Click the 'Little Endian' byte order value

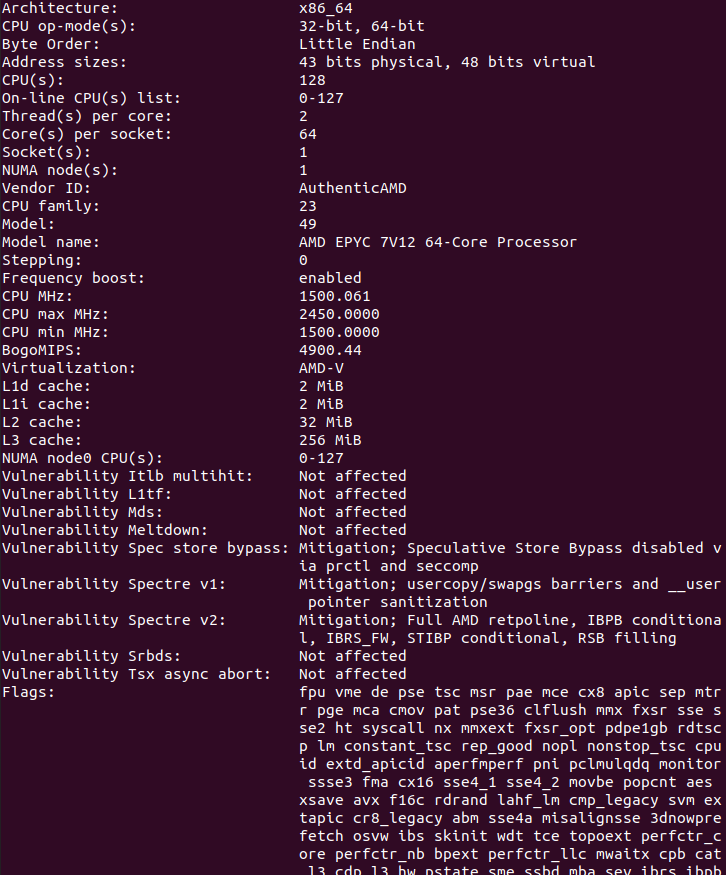357,44
